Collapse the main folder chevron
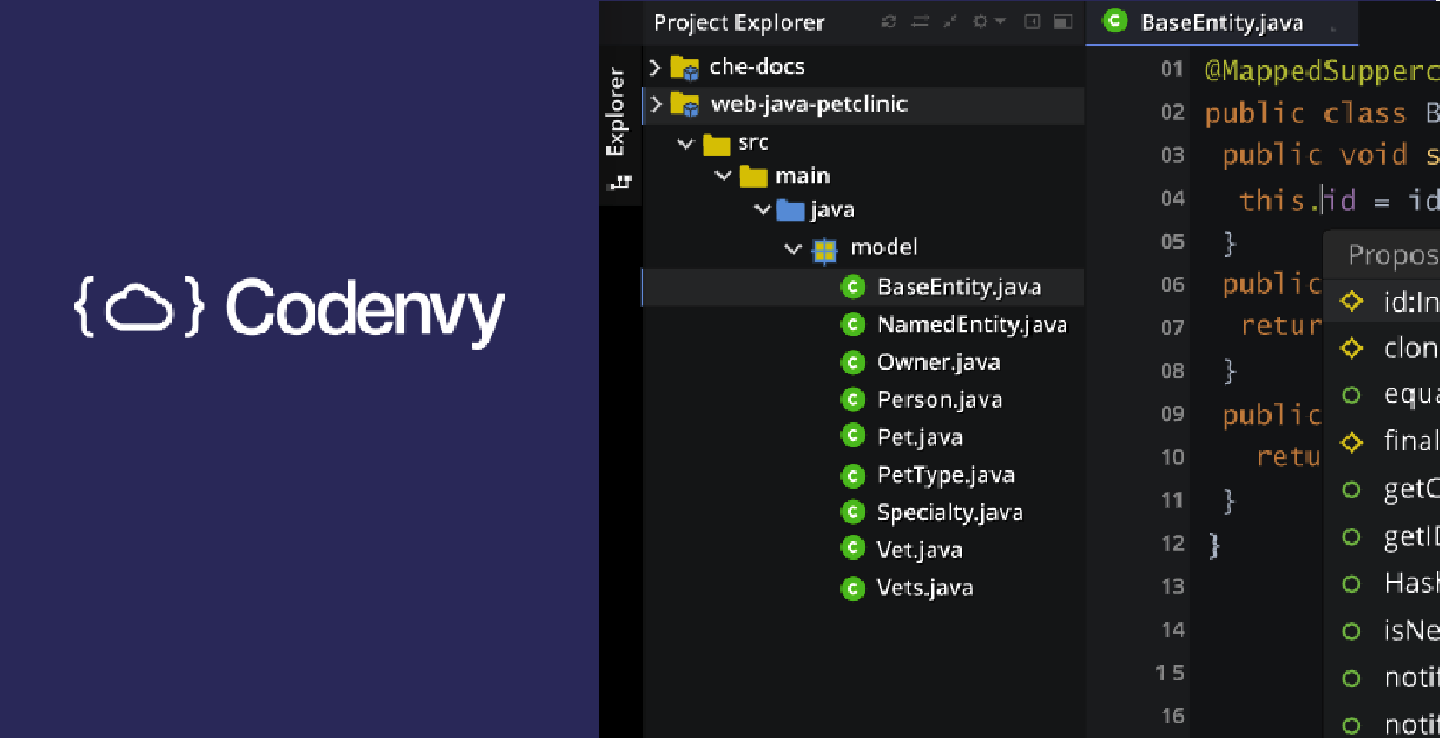The width and height of the screenshot is (1440, 738). coord(723,176)
